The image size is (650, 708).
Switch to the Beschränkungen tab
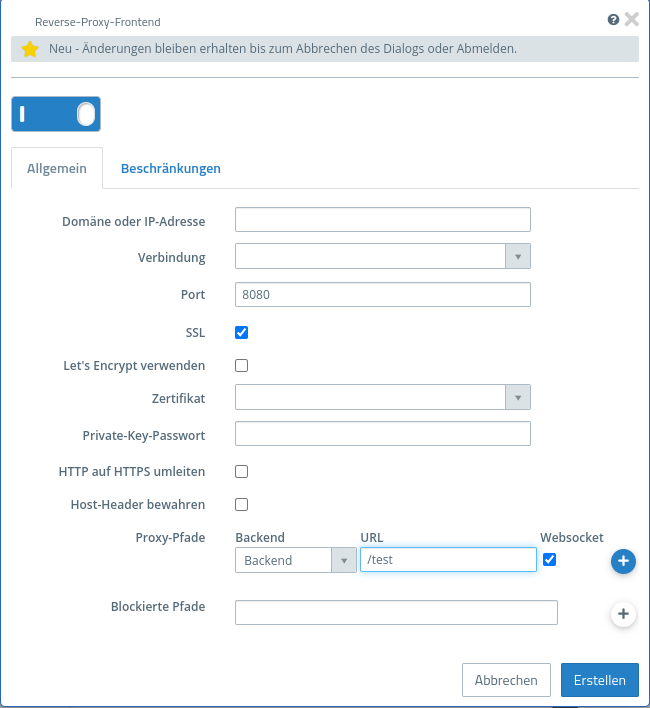click(171, 169)
